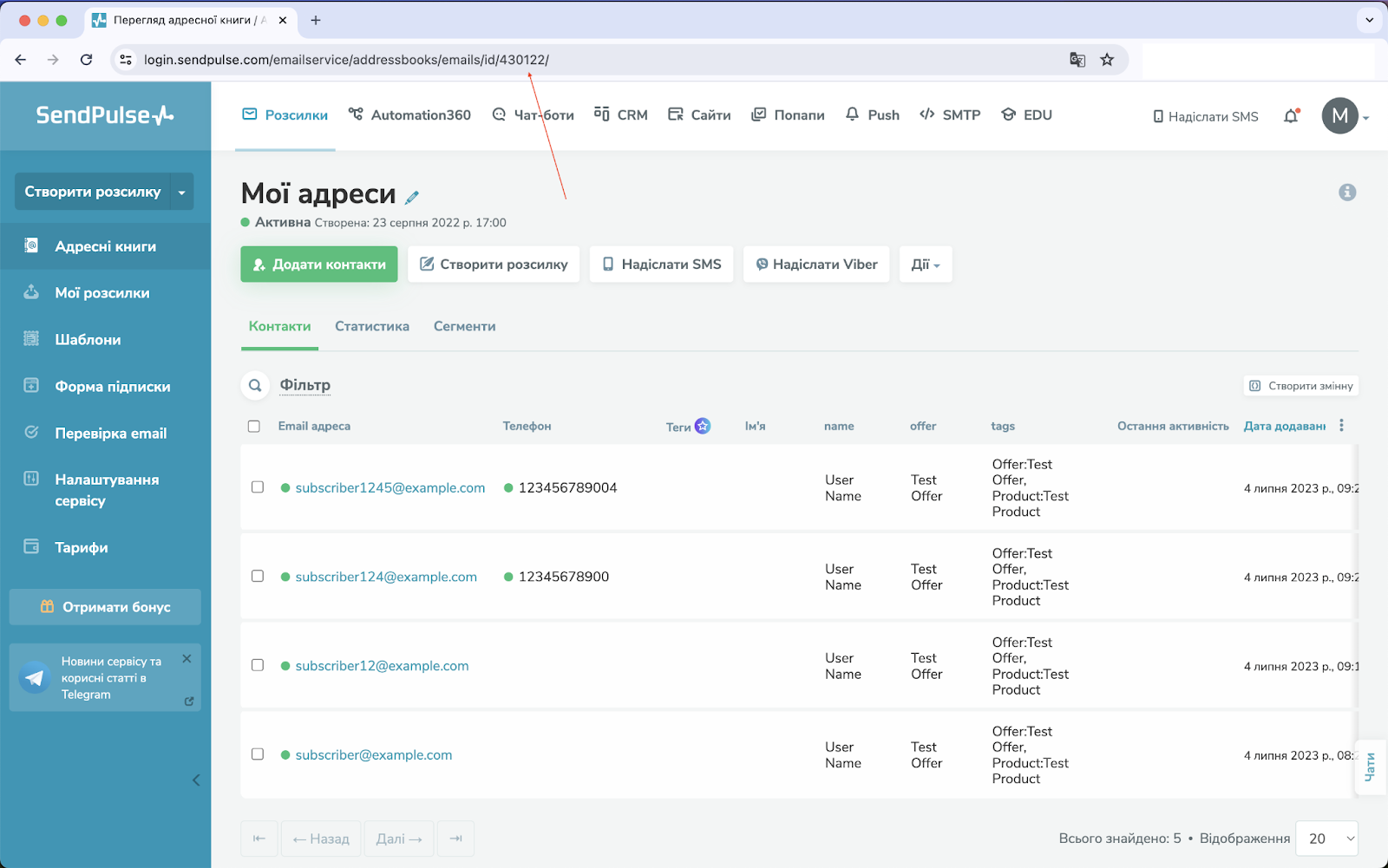Open the Фільтр link
This screenshot has height=868, width=1388.
coord(304,385)
